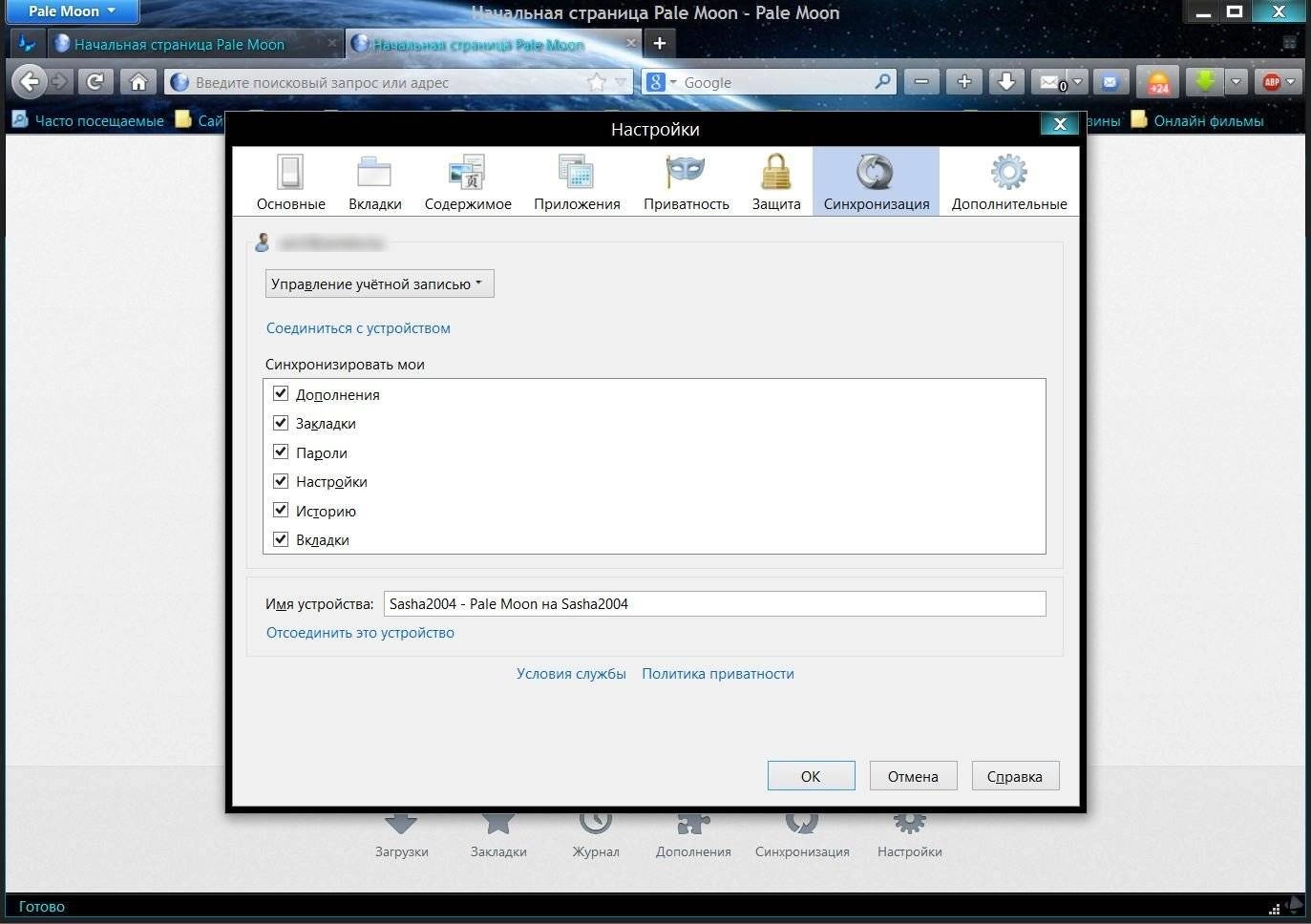The height and width of the screenshot is (924, 1311).
Task: Open Настройки from start page shortcuts
Action: (x=909, y=835)
